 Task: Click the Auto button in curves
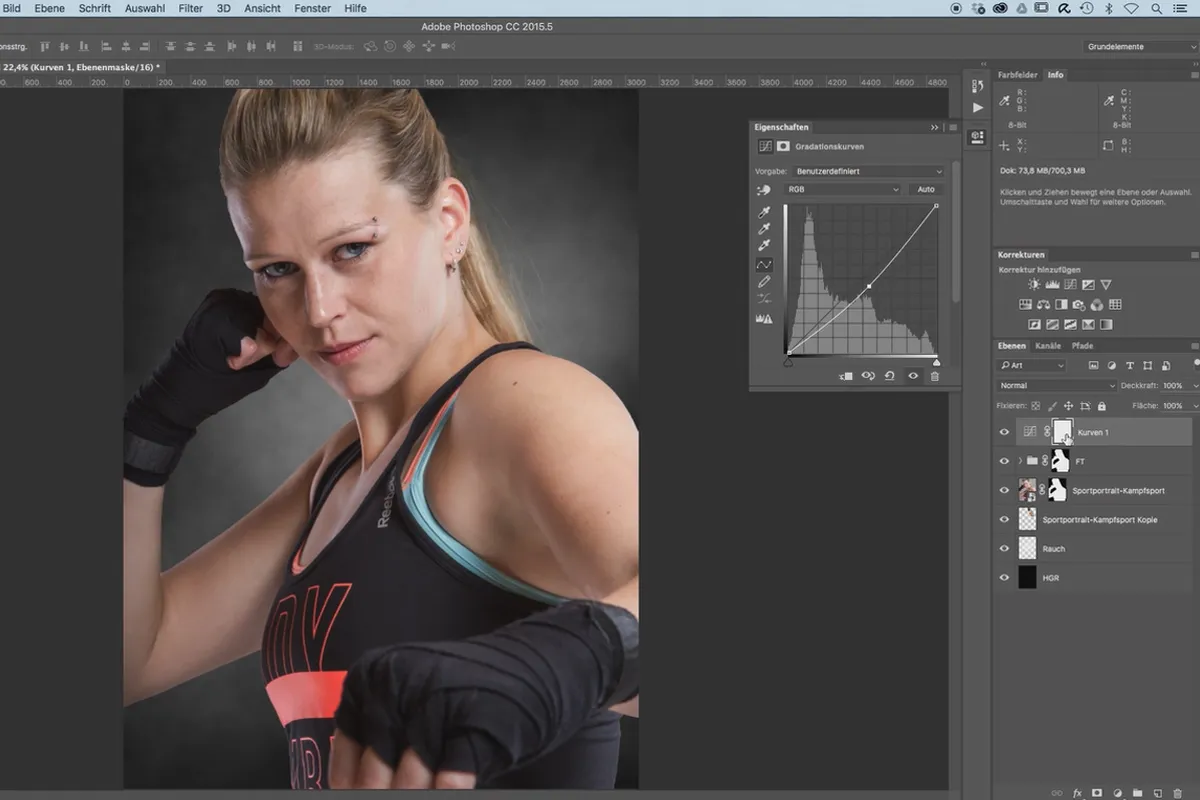click(926, 189)
